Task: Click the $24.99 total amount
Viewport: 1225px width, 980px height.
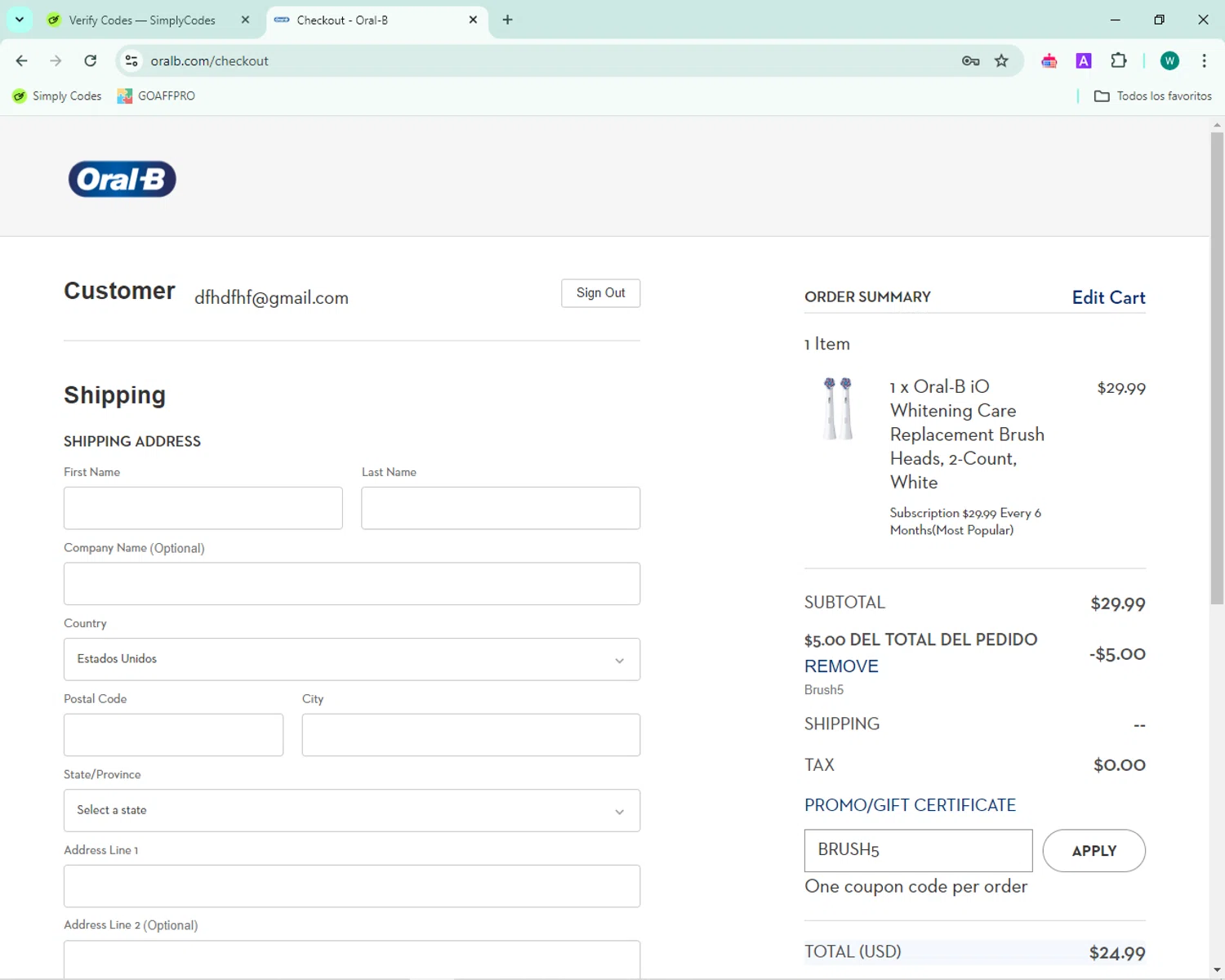Action: pyautogui.click(x=1117, y=953)
